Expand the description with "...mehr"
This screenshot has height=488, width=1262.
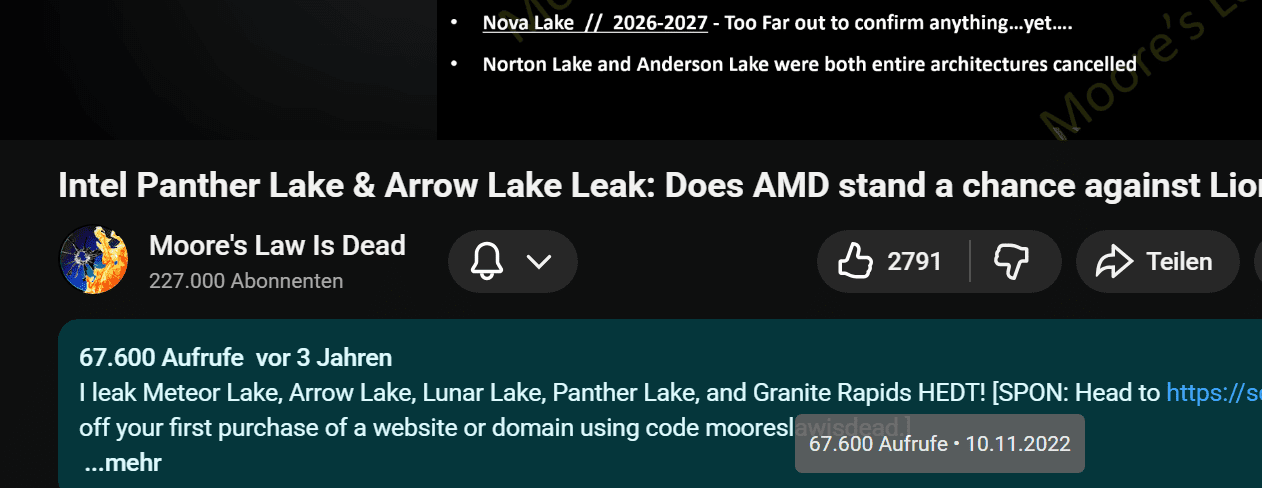click(x=122, y=463)
